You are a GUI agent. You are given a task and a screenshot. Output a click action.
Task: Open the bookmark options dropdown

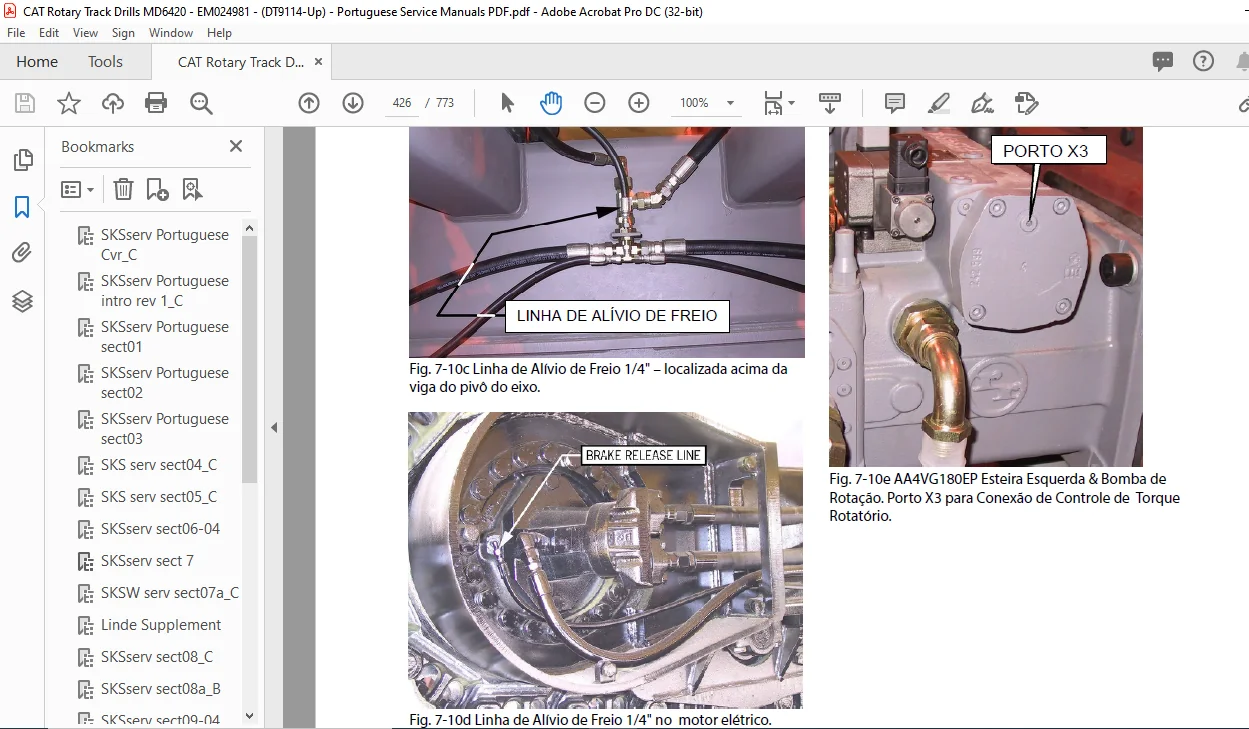[77, 189]
